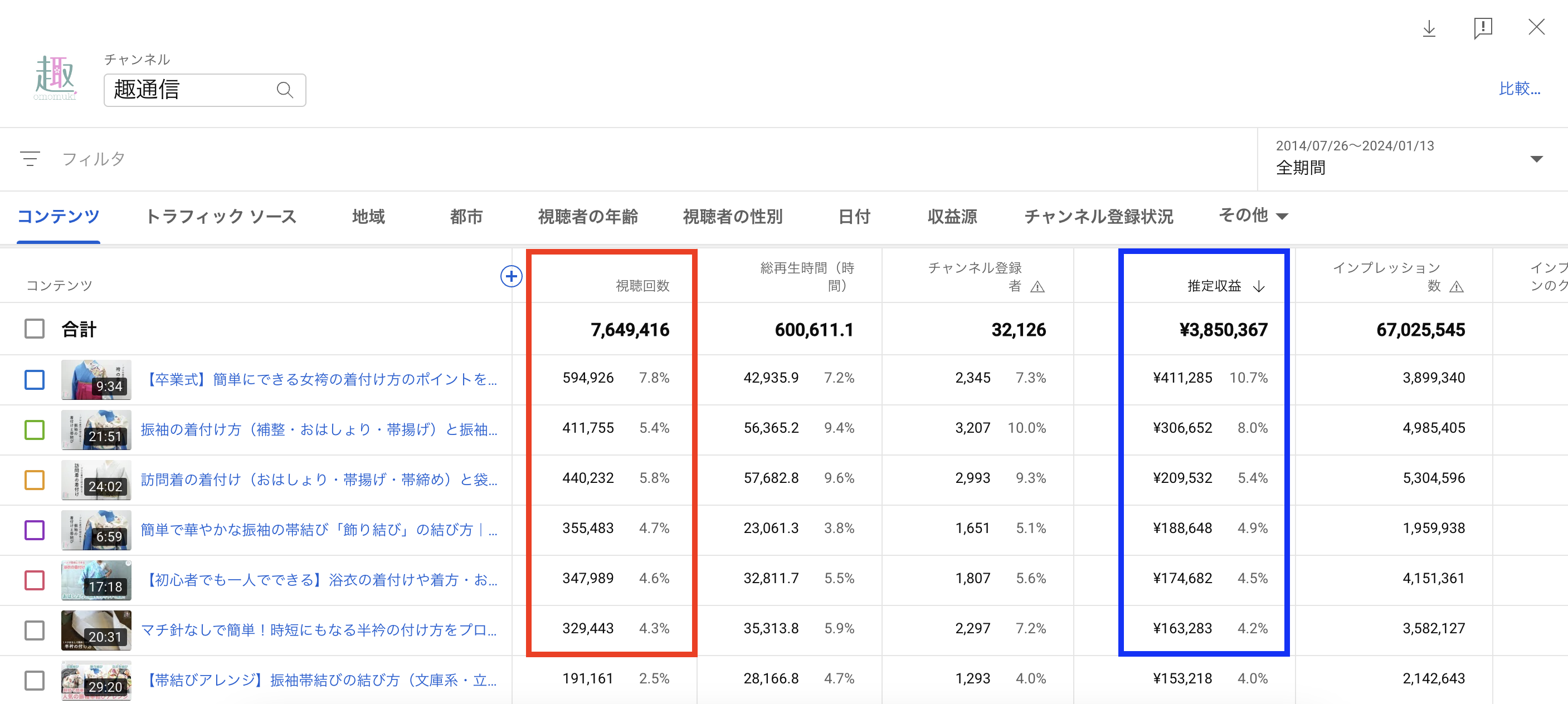Click the warning icon next to チャンネル登録者
This screenshot has height=704, width=1568.
[x=1037, y=288]
